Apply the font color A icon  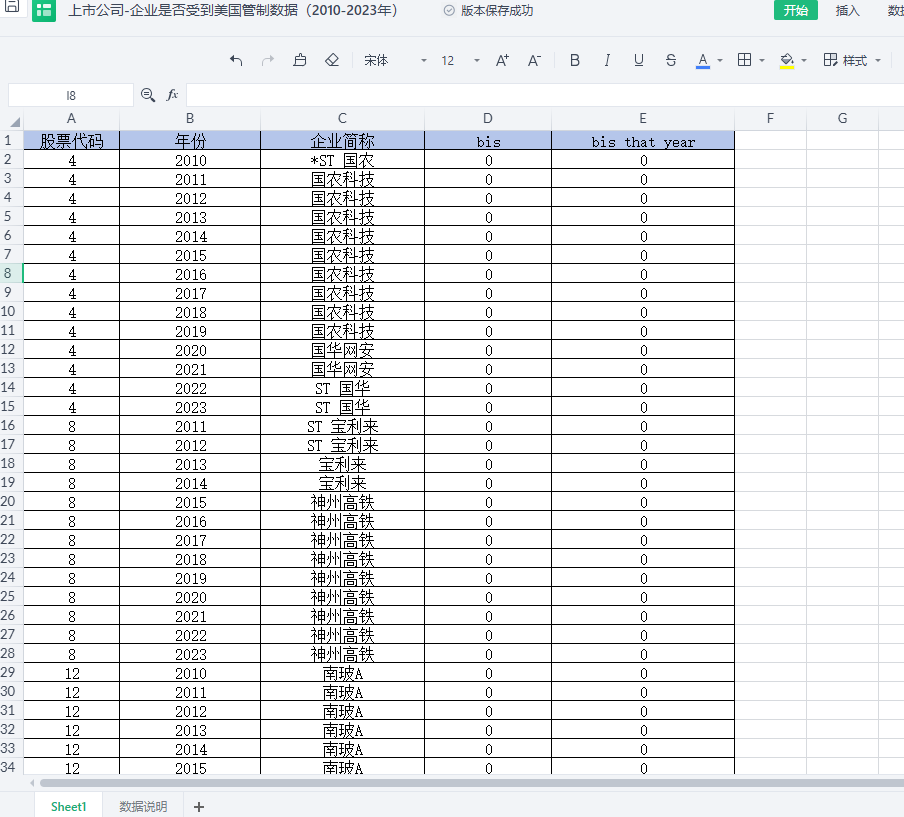tap(702, 60)
